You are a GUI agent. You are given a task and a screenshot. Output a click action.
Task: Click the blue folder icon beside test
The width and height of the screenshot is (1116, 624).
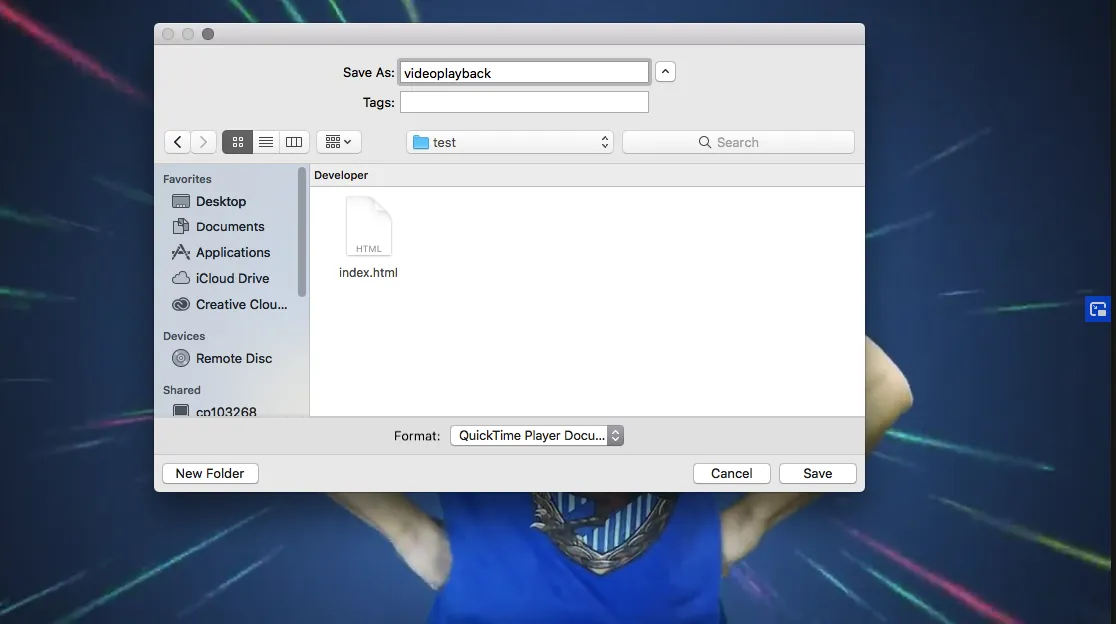[421, 142]
